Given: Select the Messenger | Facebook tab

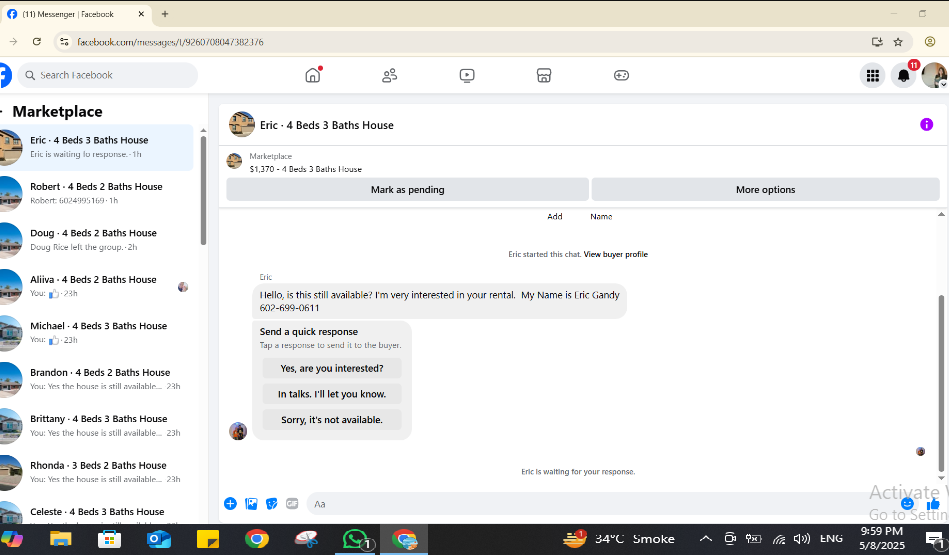Looking at the screenshot, I should [x=76, y=14].
